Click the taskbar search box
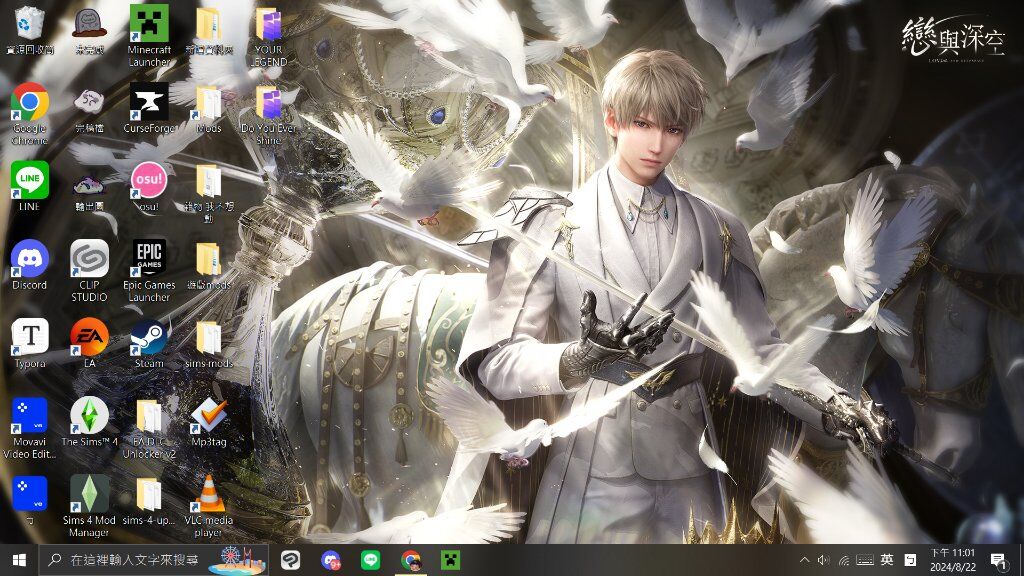1024x576 pixels. pos(153,560)
